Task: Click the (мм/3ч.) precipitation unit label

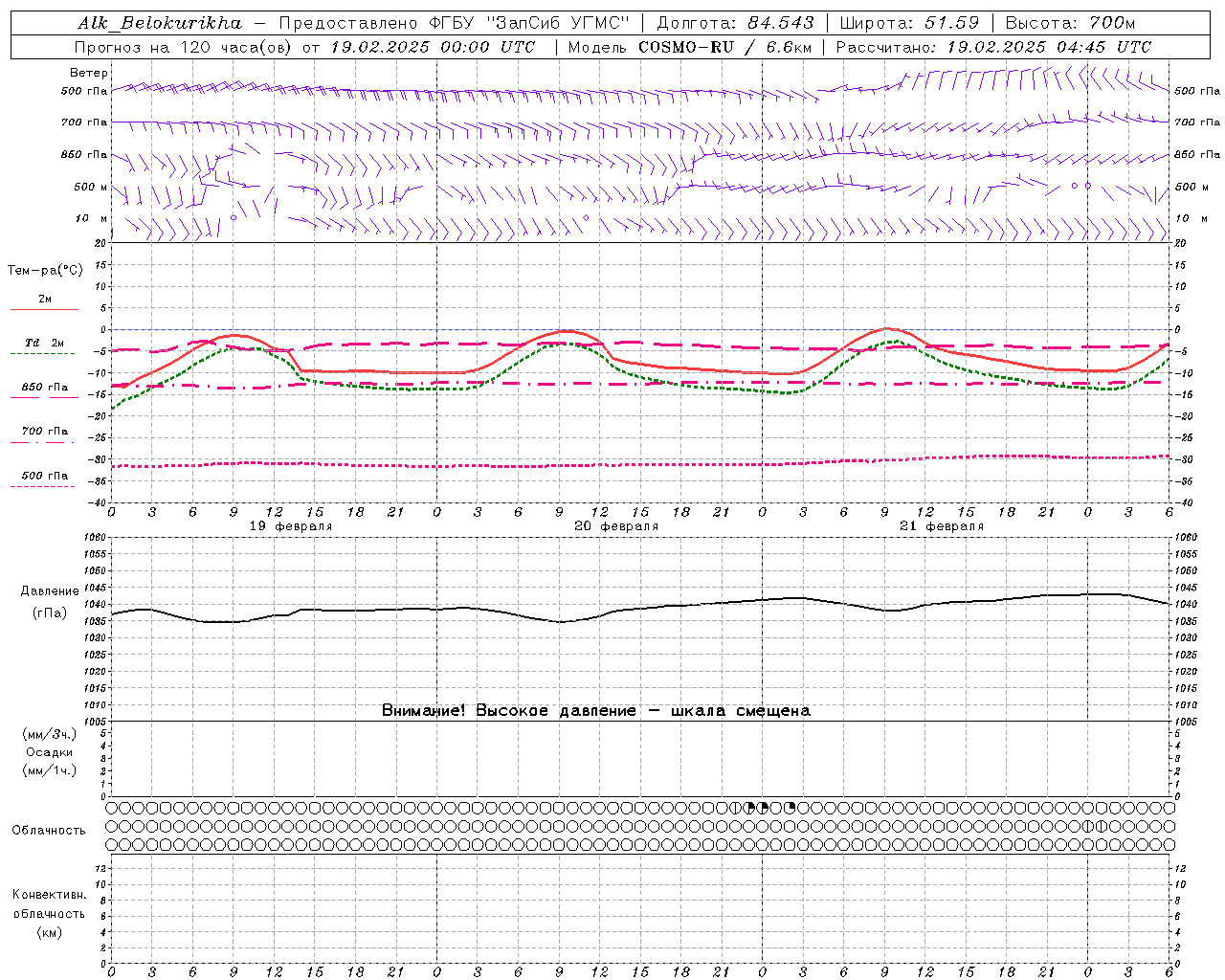Action: [x=50, y=734]
